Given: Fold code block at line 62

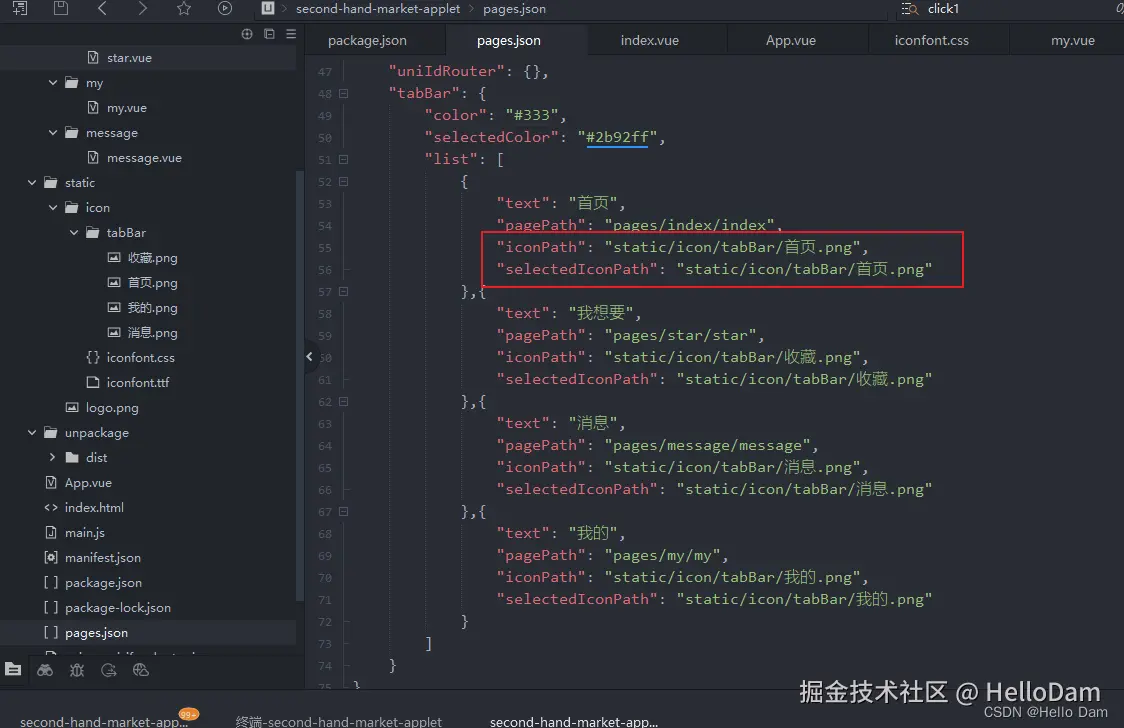Looking at the screenshot, I should 343,402.
